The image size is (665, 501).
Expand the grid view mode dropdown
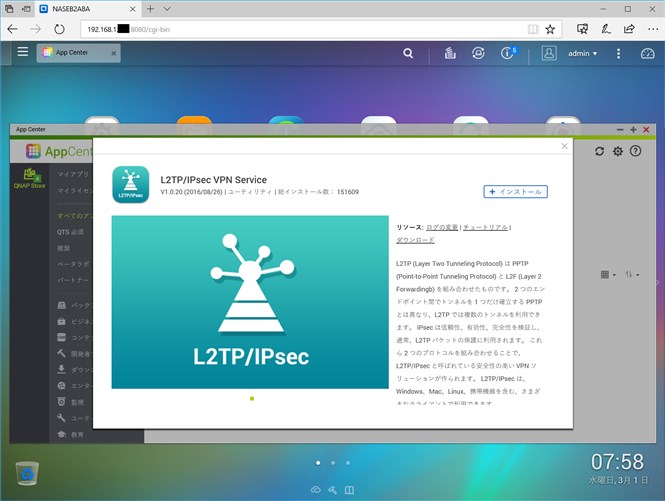click(608, 274)
